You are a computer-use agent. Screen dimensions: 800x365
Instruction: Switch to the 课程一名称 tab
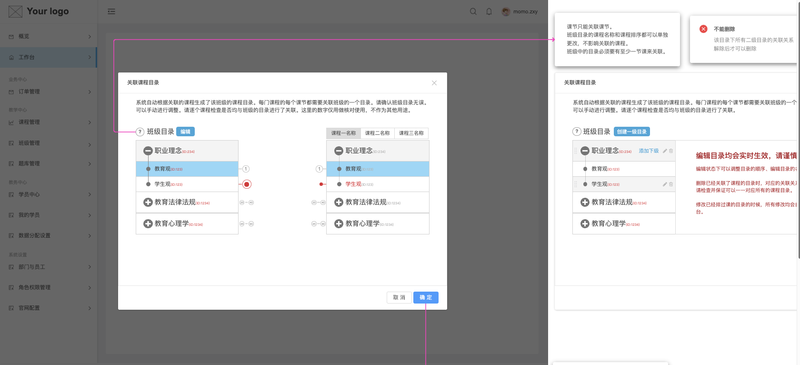point(343,133)
